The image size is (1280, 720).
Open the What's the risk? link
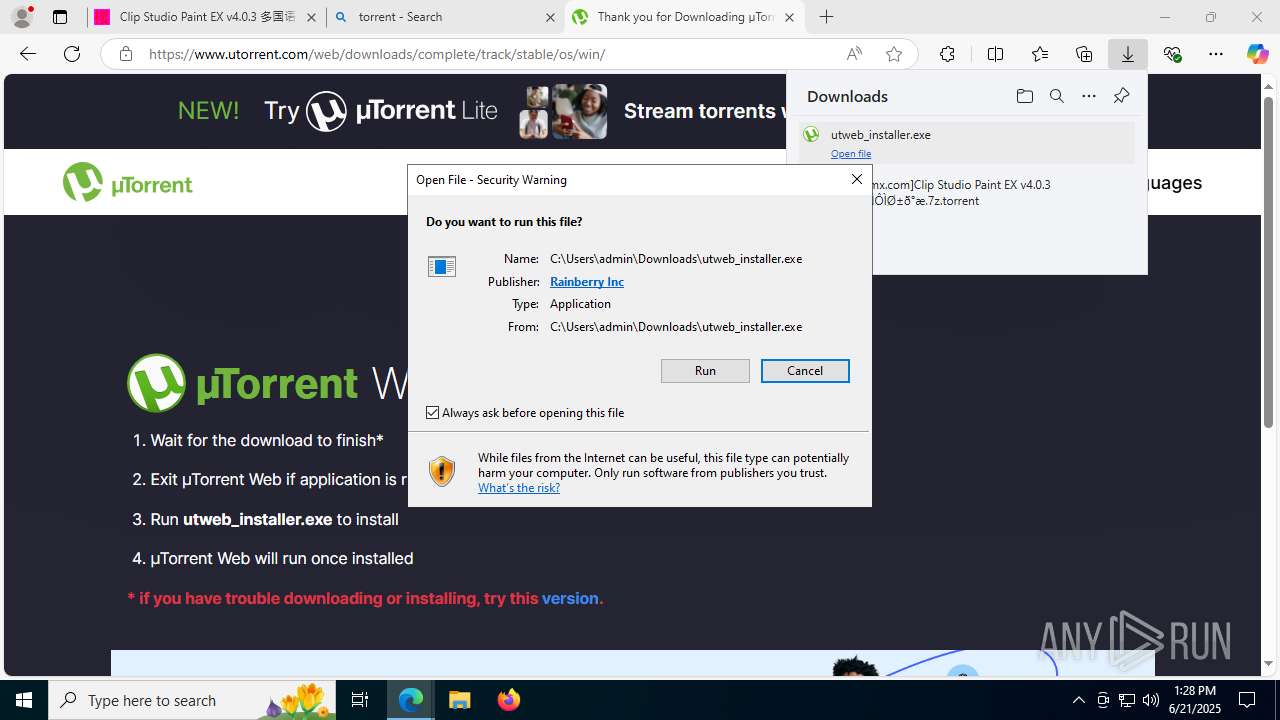519,488
